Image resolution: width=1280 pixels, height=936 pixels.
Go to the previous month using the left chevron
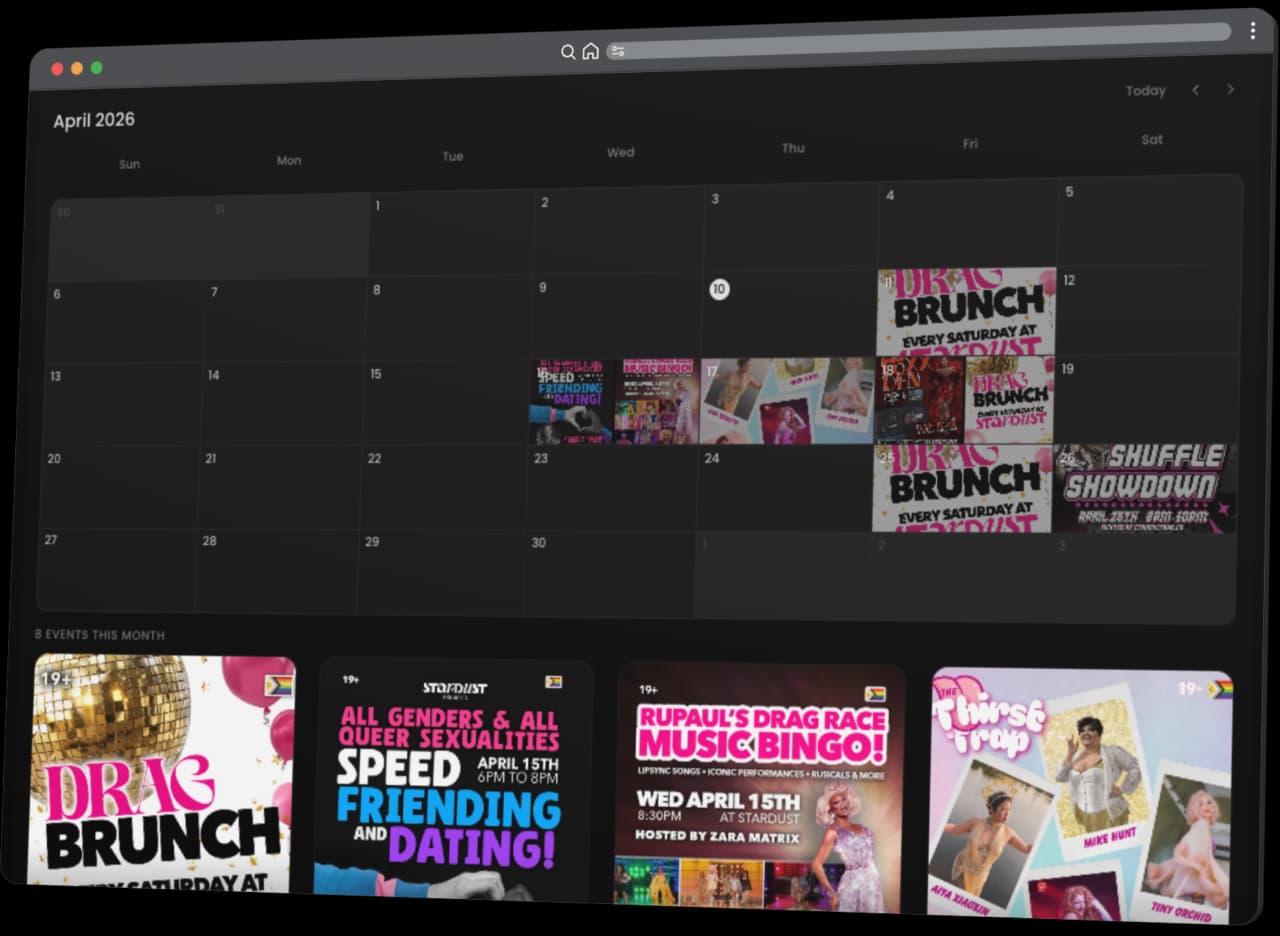pos(1196,90)
